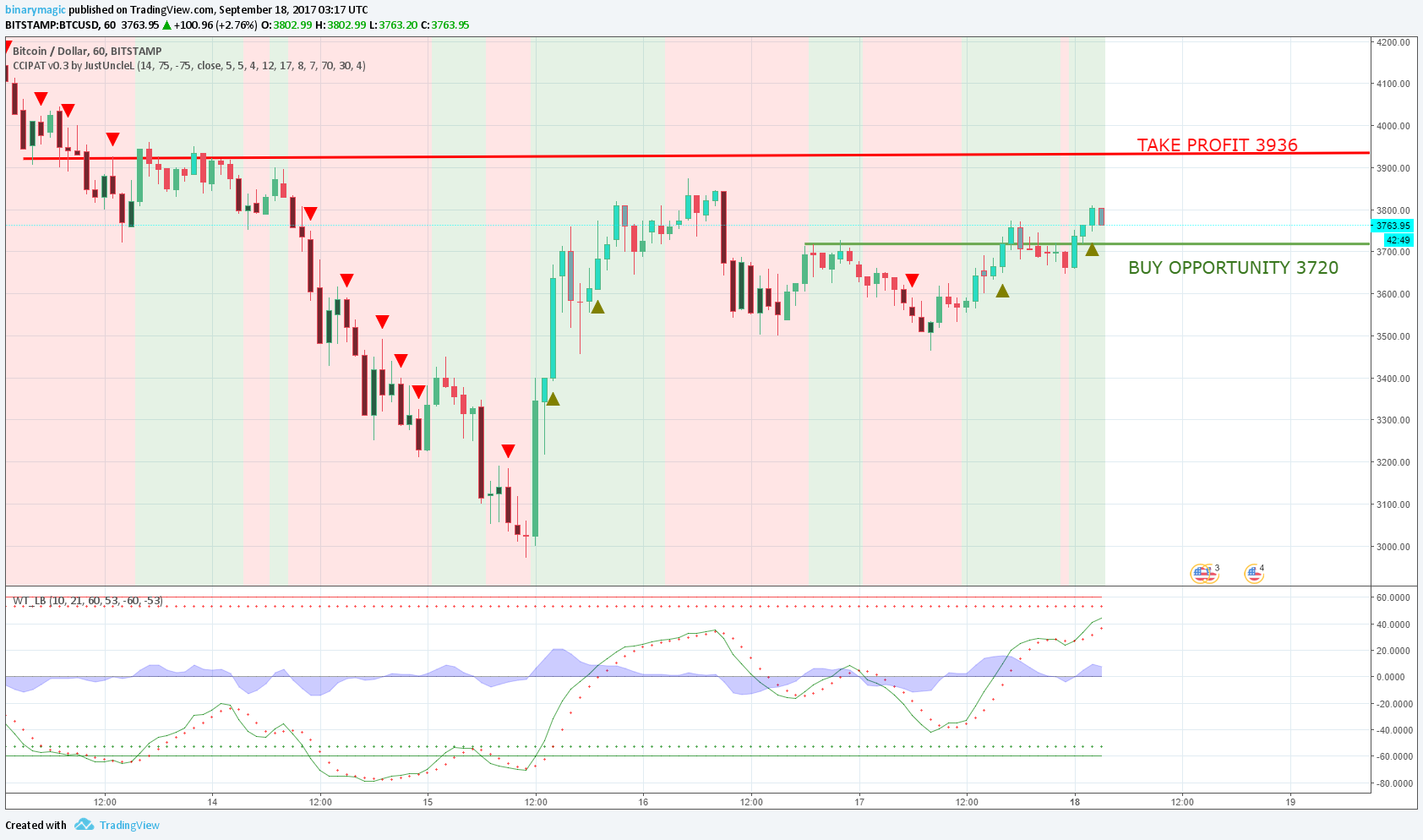Click the date label 18 on time axis

click(1075, 802)
